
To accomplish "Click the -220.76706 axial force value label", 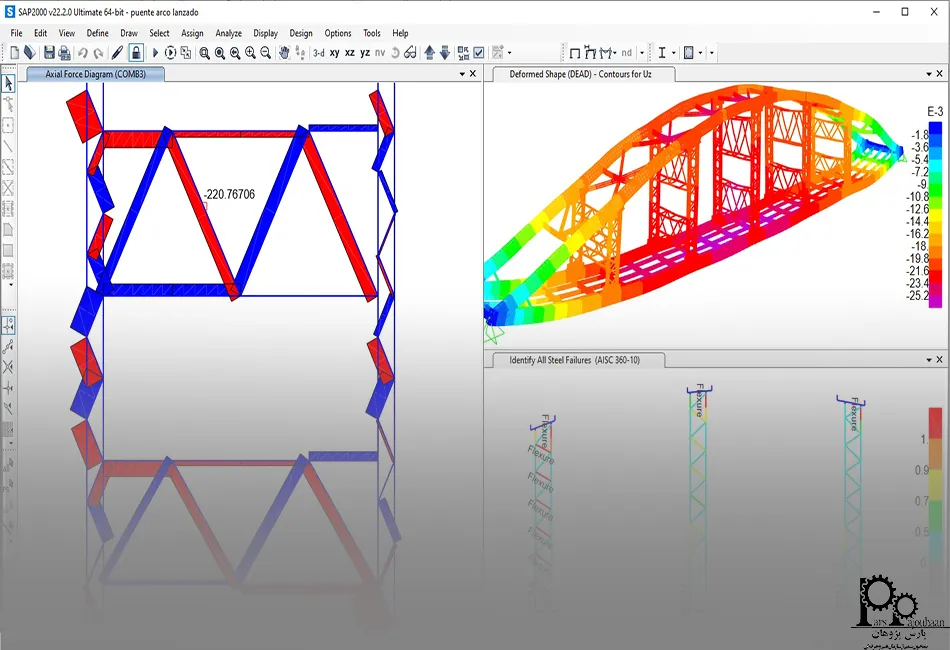I will 229,194.
